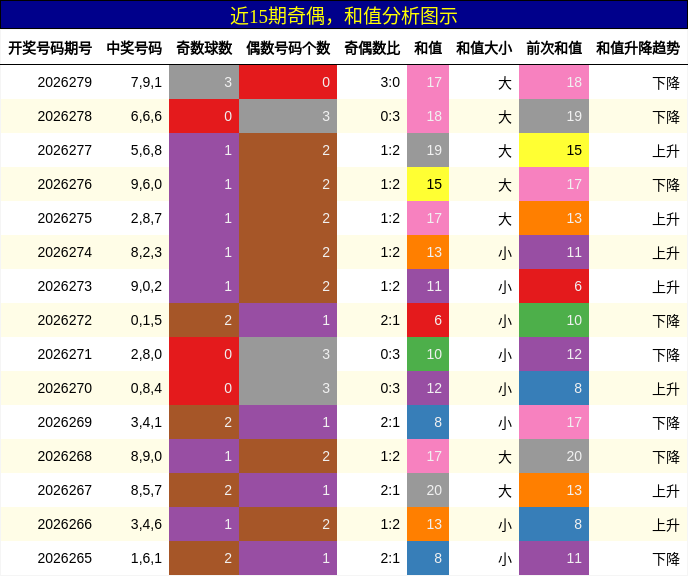Image resolution: width=688 pixels, height=576 pixels.
Task: Click gray sum cell 20 in row 2026267
Action: (x=428, y=490)
